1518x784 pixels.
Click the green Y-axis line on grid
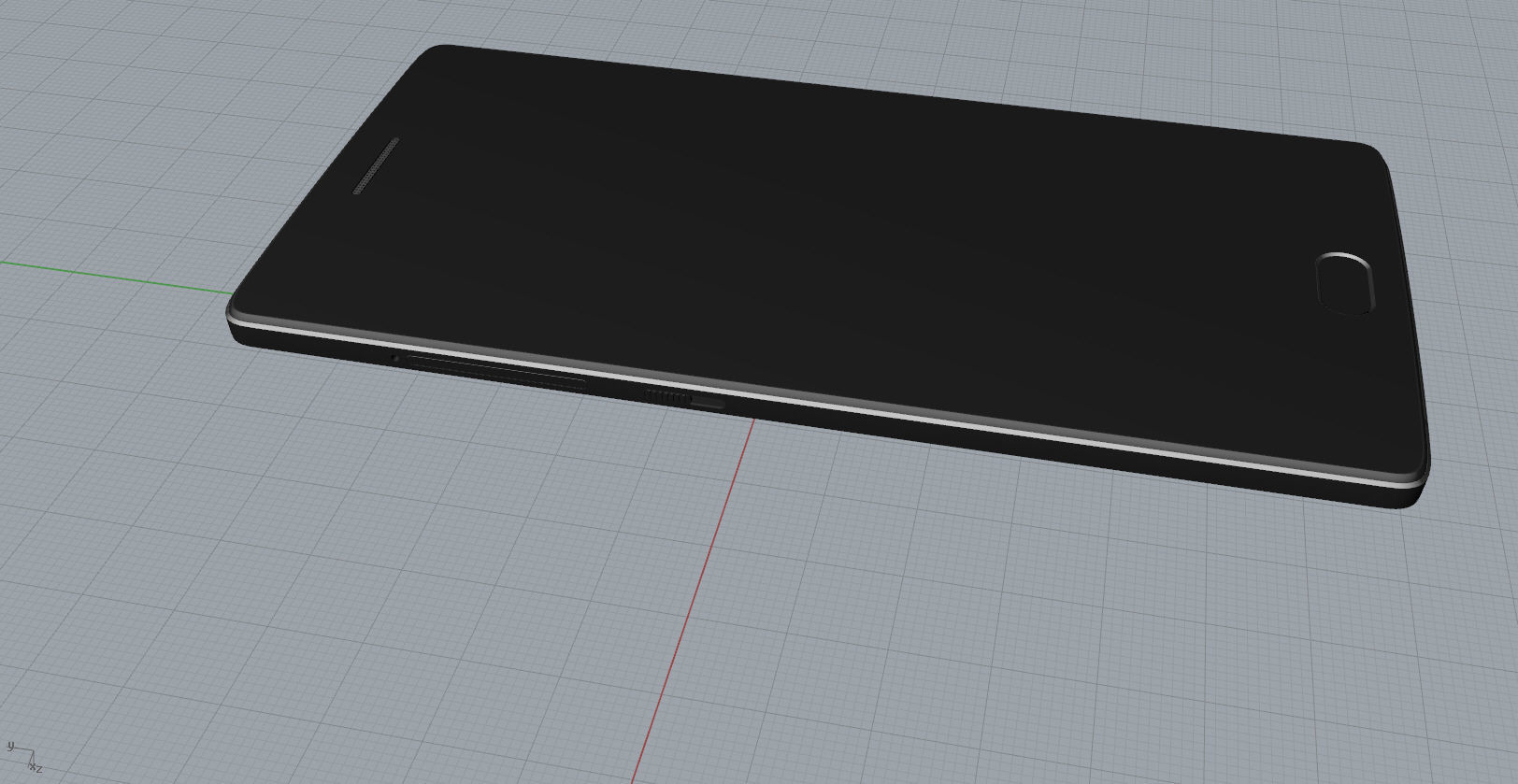[117, 277]
